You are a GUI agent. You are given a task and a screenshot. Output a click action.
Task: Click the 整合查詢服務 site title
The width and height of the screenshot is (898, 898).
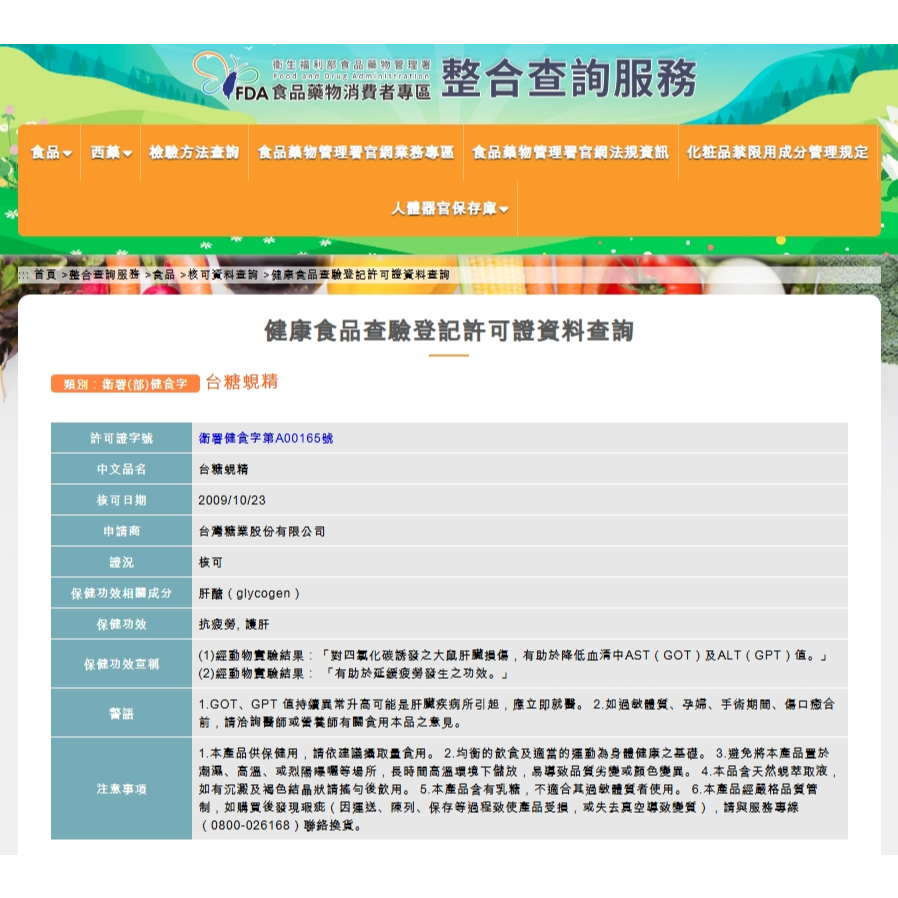coord(569,77)
